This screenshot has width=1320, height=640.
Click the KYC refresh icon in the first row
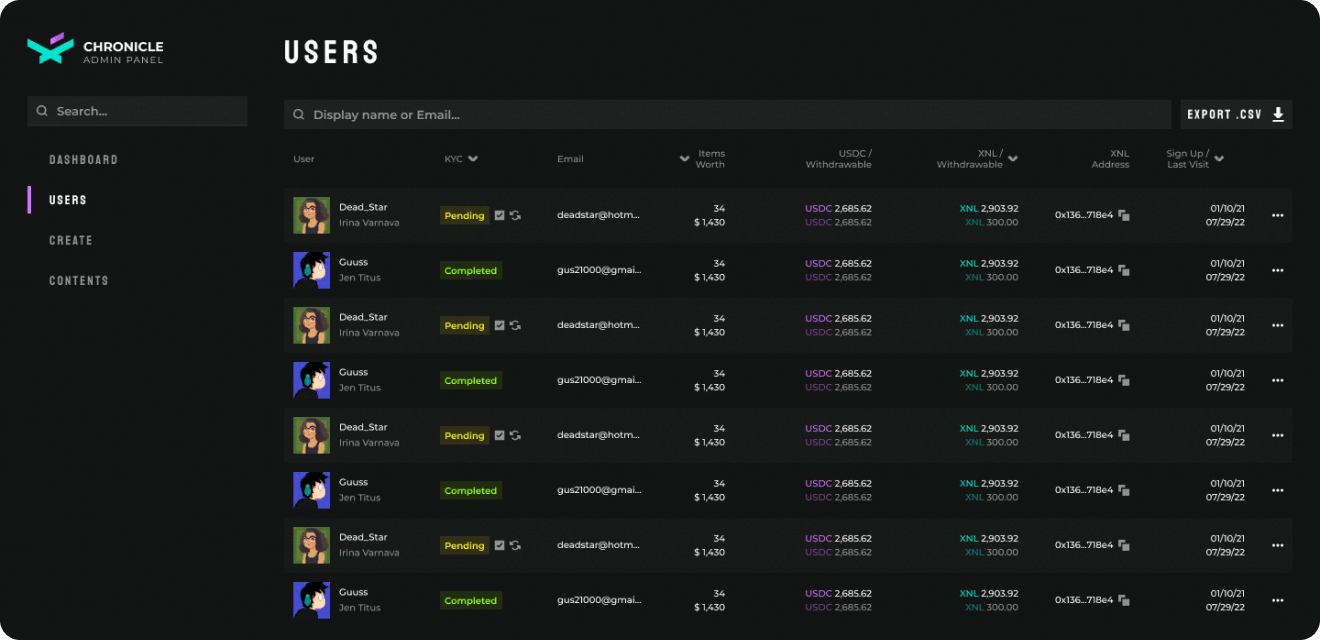515,215
